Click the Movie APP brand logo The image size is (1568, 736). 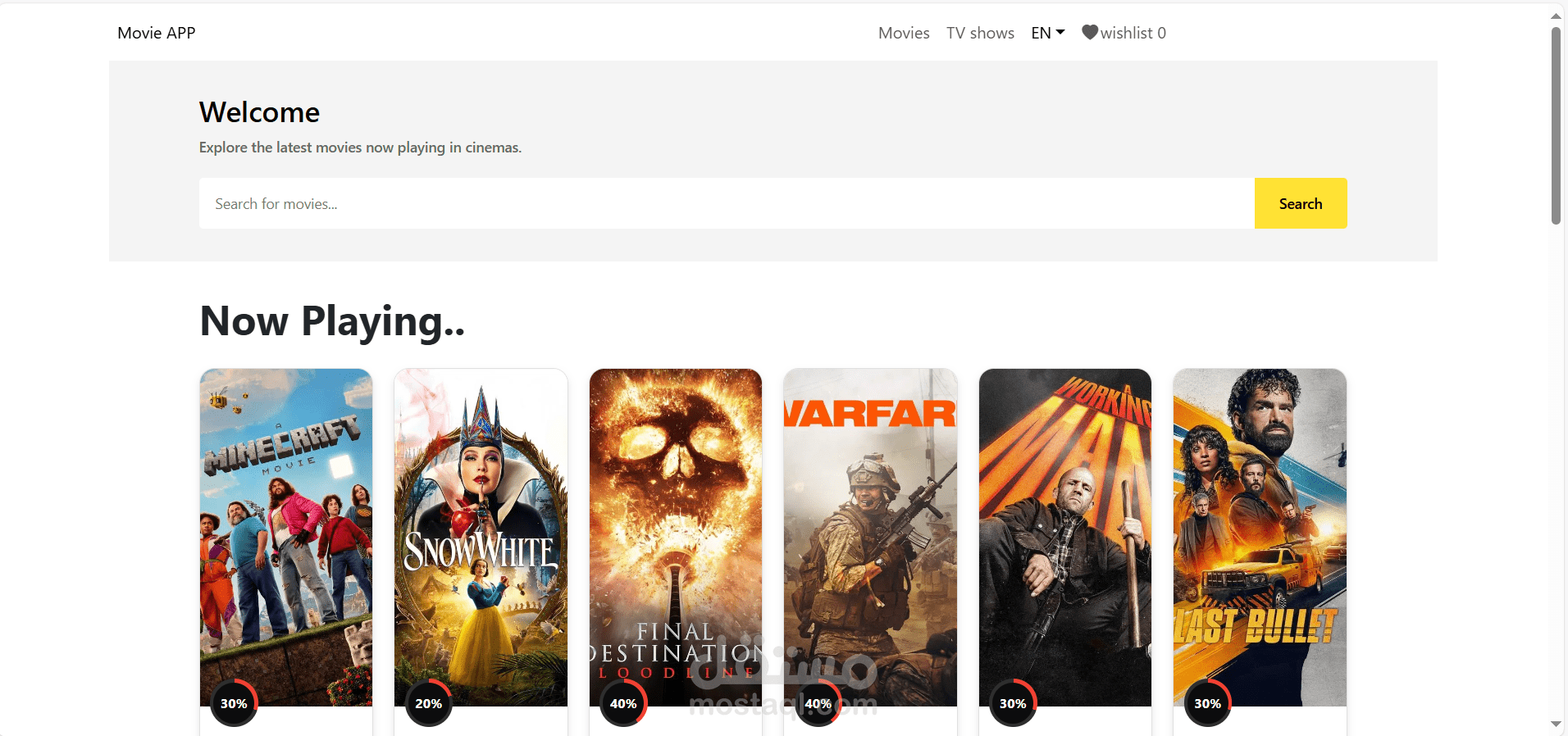157,33
